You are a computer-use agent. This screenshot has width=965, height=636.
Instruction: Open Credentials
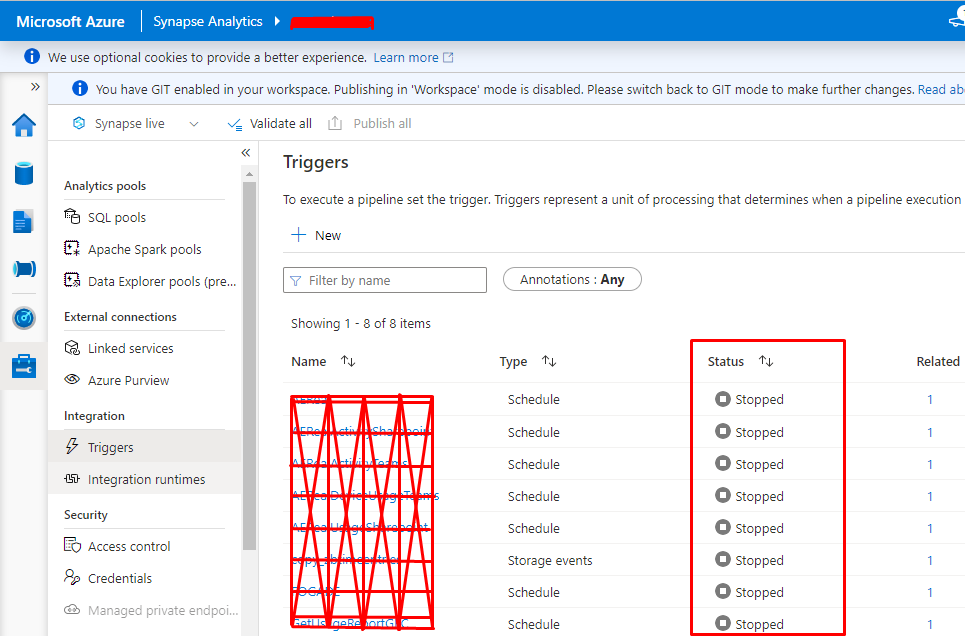(x=120, y=579)
